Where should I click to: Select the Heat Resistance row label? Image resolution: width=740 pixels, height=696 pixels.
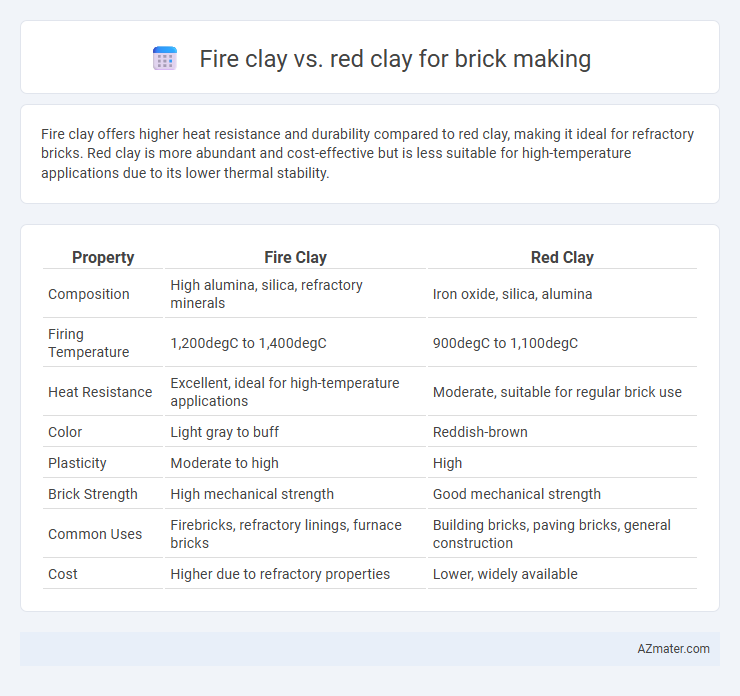[x=100, y=392]
